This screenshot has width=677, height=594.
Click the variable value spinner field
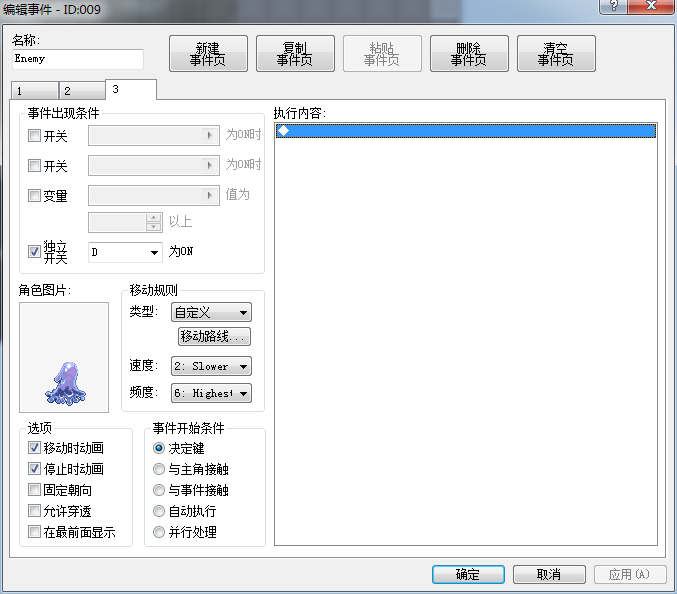[125, 222]
